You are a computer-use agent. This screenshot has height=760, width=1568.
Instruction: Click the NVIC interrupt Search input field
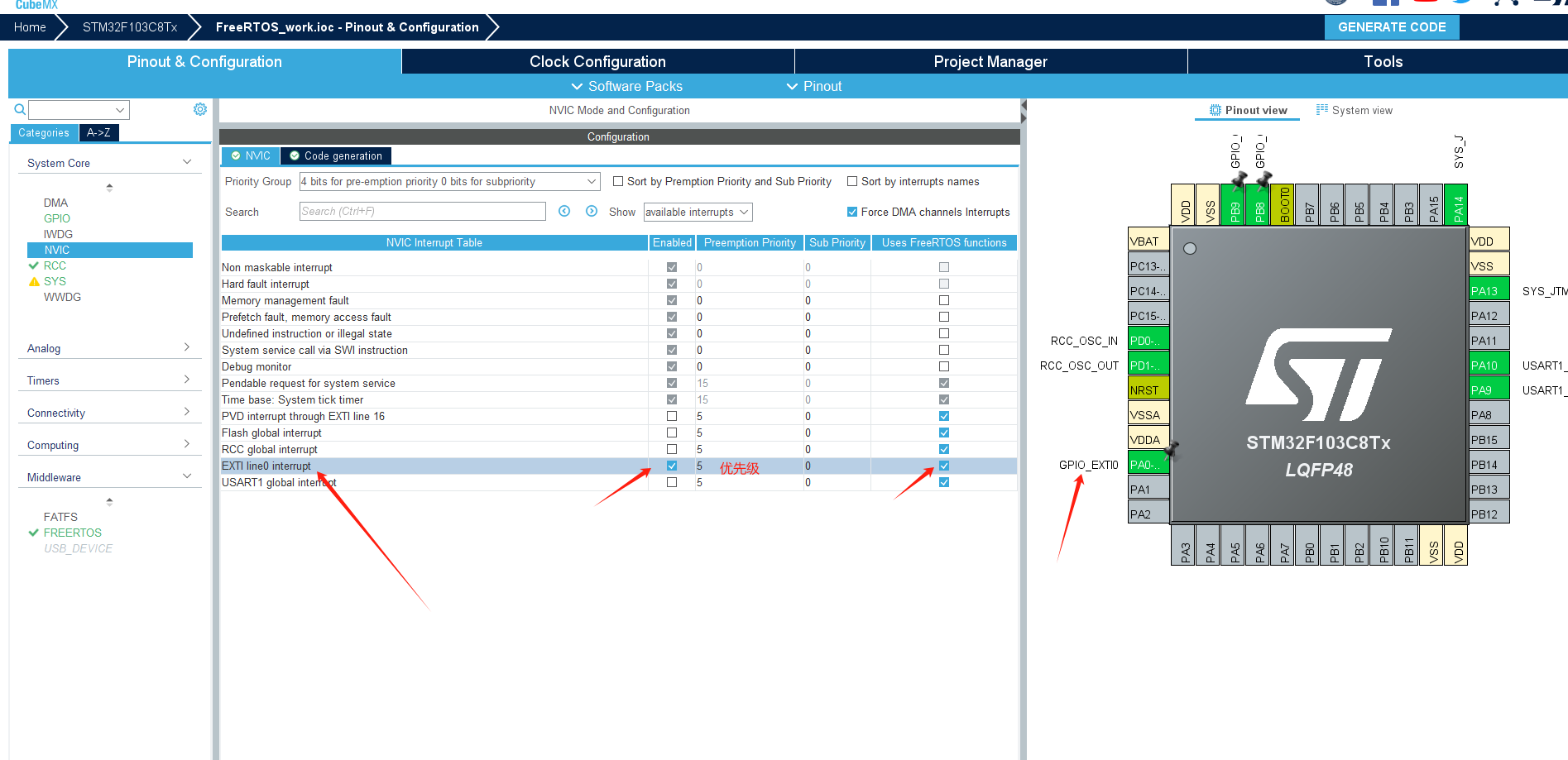[x=422, y=212]
